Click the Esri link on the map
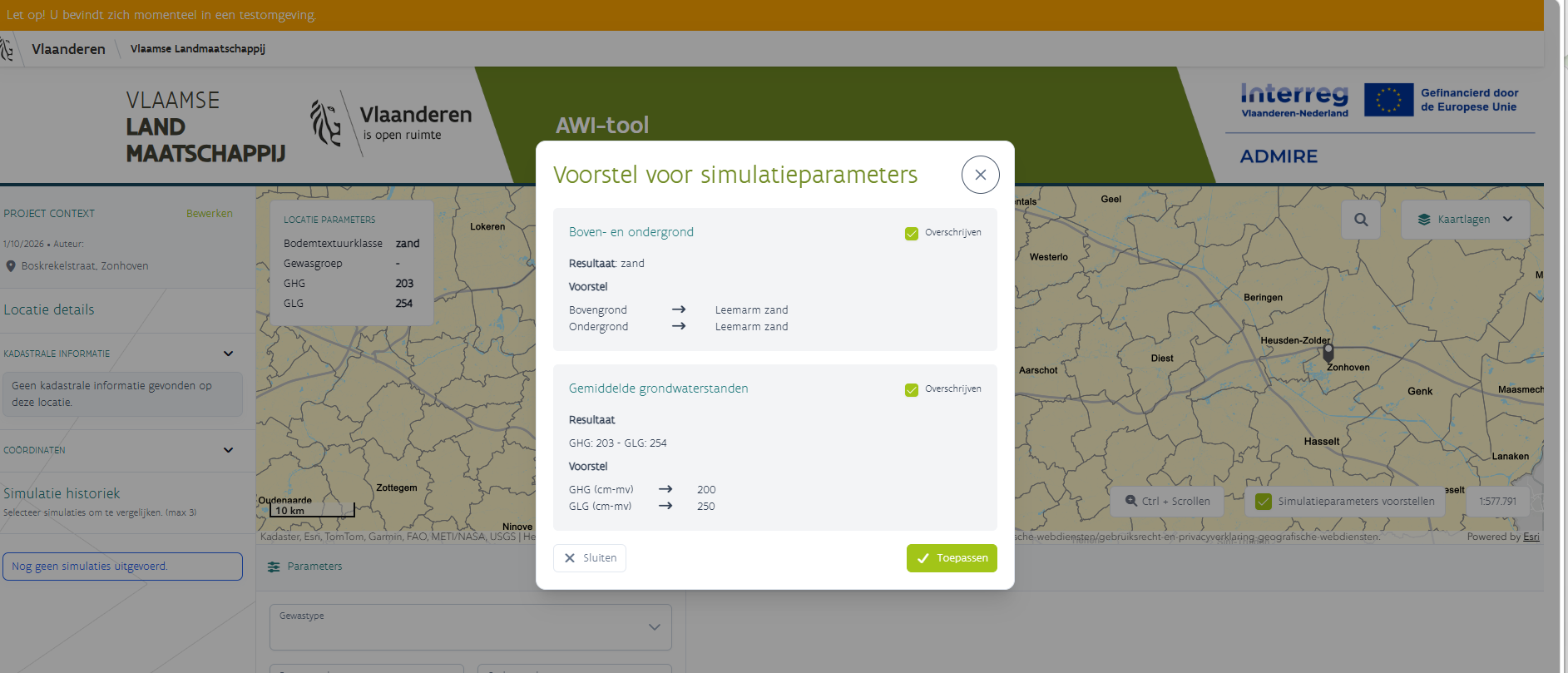This screenshot has height=673, width=1568. [1531, 537]
